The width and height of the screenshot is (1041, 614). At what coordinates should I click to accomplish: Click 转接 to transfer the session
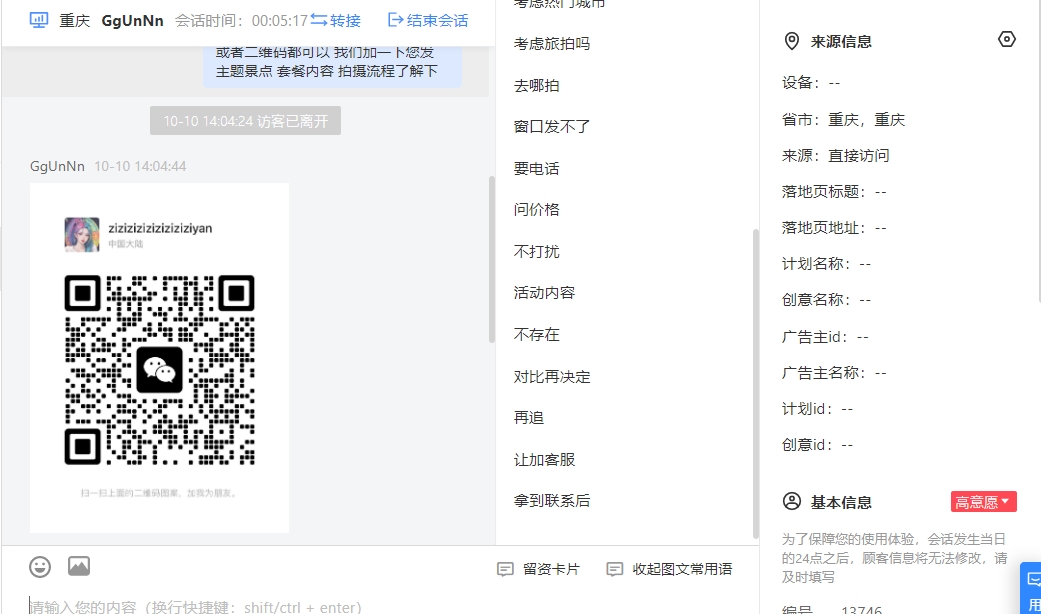pyautogui.click(x=345, y=21)
